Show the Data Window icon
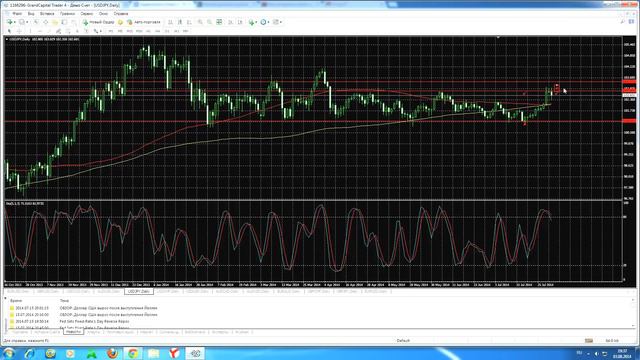The image size is (640, 360). click(46, 22)
